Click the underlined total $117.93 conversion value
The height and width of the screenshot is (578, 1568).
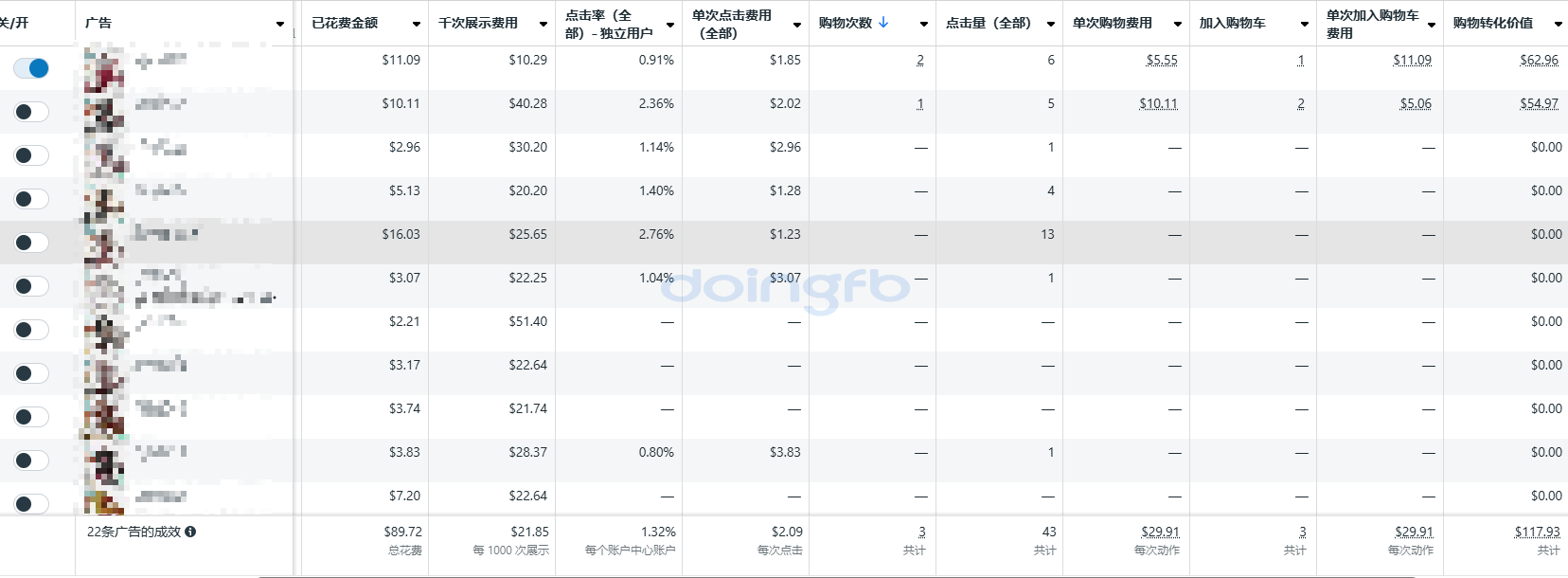pyautogui.click(x=1537, y=532)
